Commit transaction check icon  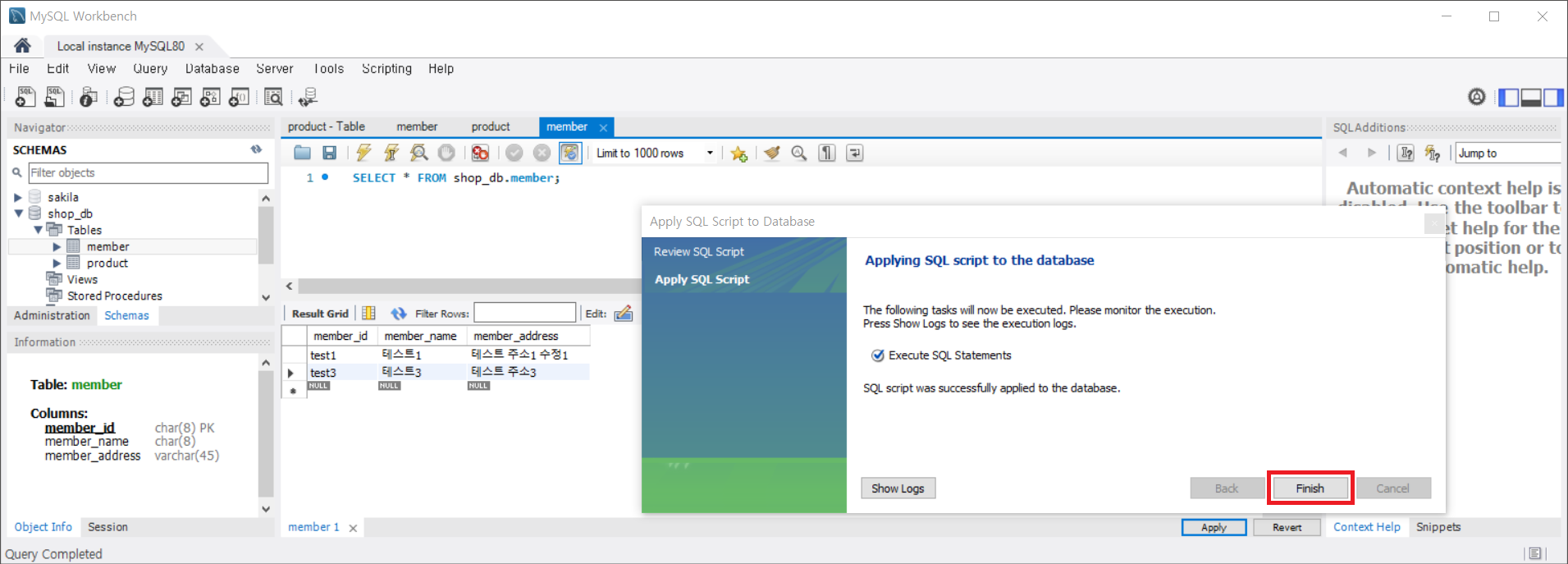click(514, 153)
